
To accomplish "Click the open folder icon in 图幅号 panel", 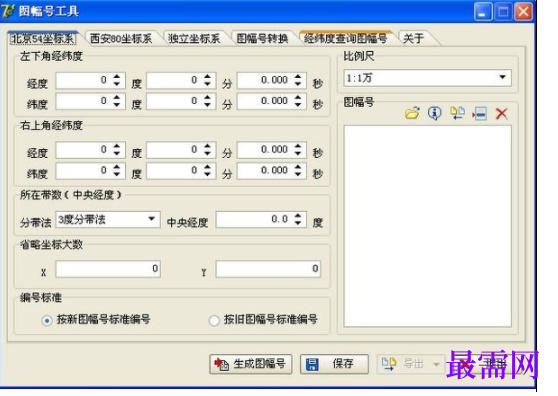I will point(412,113).
